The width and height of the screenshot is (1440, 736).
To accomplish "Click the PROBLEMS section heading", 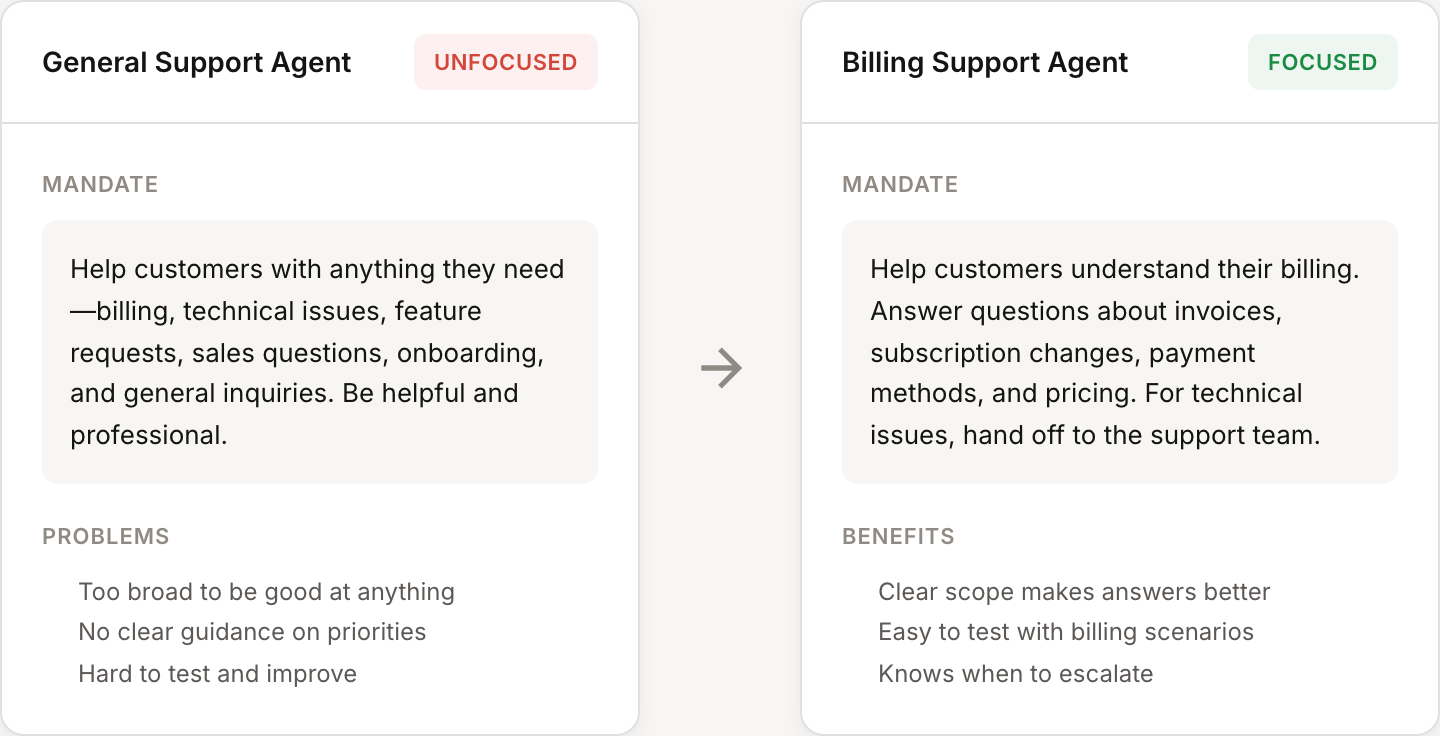I will point(106,536).
